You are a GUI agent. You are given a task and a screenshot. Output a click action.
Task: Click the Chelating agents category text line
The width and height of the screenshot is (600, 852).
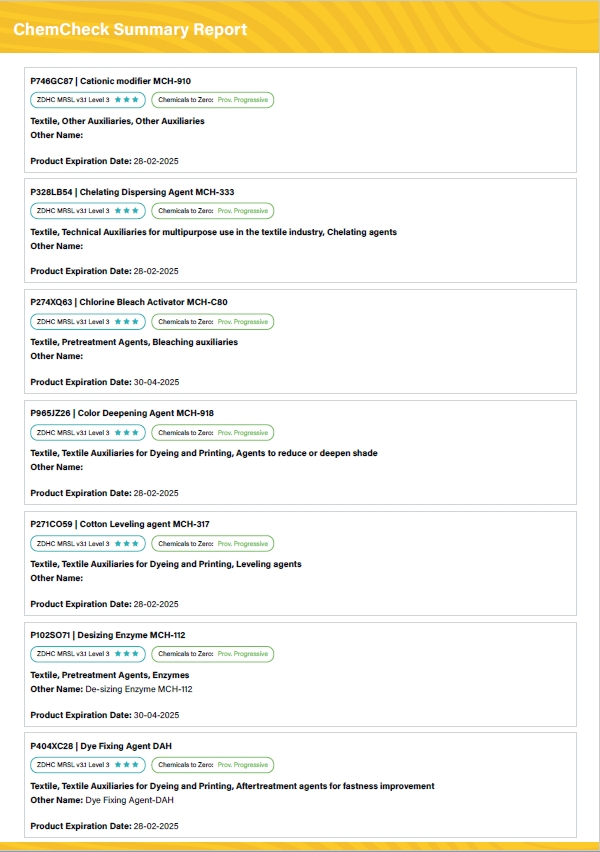(x=214, y=232)
